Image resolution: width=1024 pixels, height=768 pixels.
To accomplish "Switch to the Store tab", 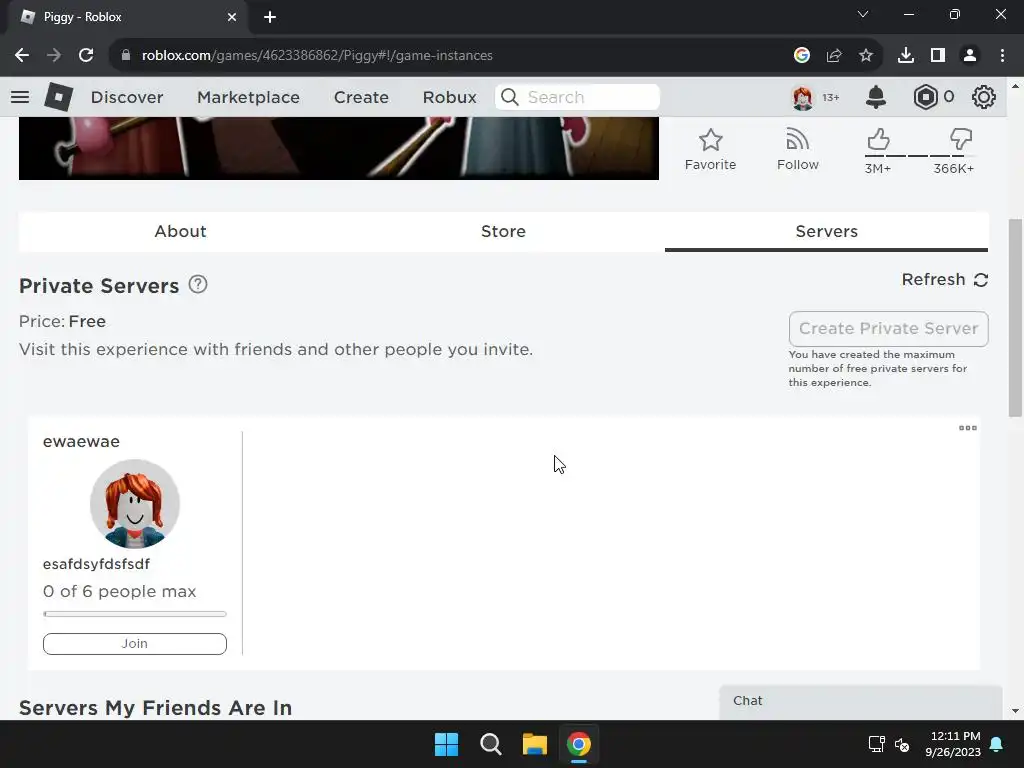I will click(x=504, y=231).
